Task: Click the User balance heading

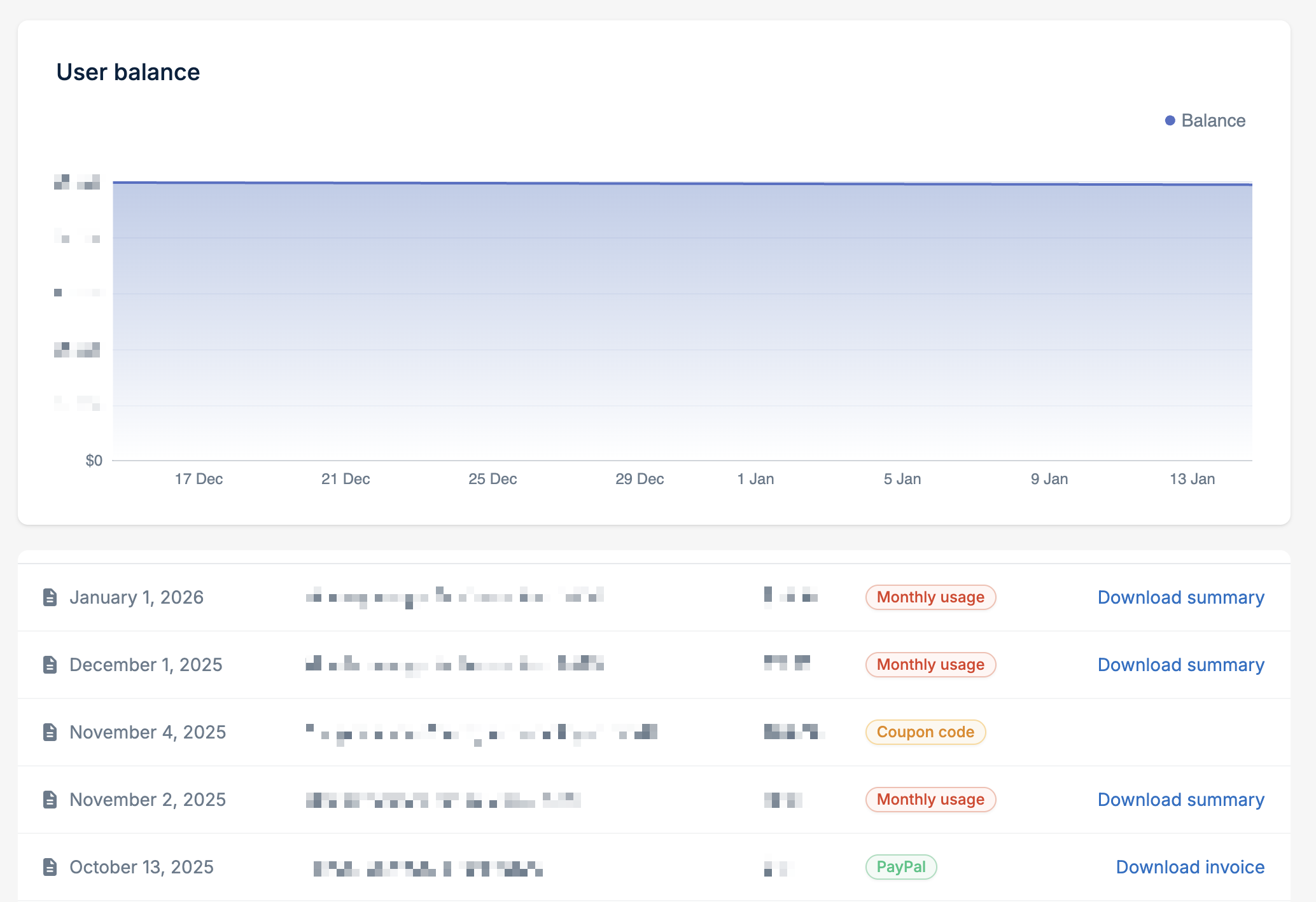Action: coord(128,72)
